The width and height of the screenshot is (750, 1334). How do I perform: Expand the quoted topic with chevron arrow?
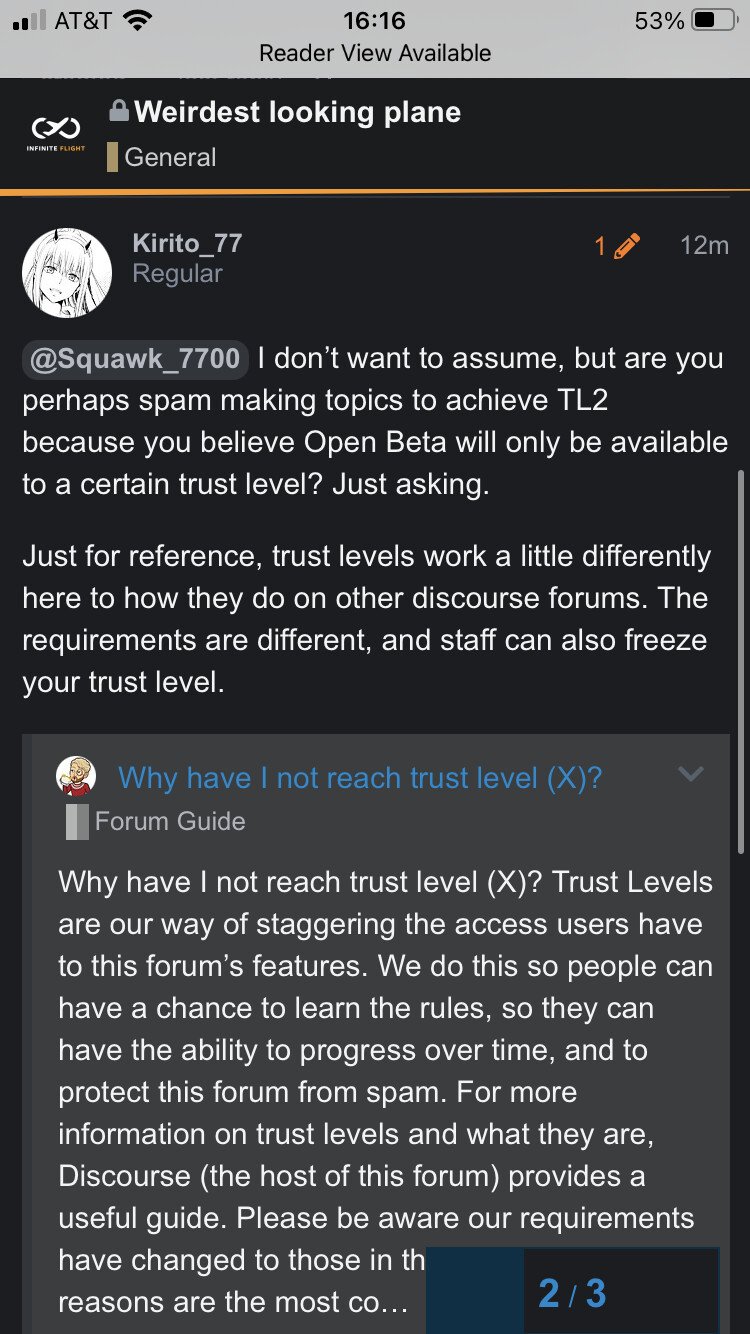point(691,774)
